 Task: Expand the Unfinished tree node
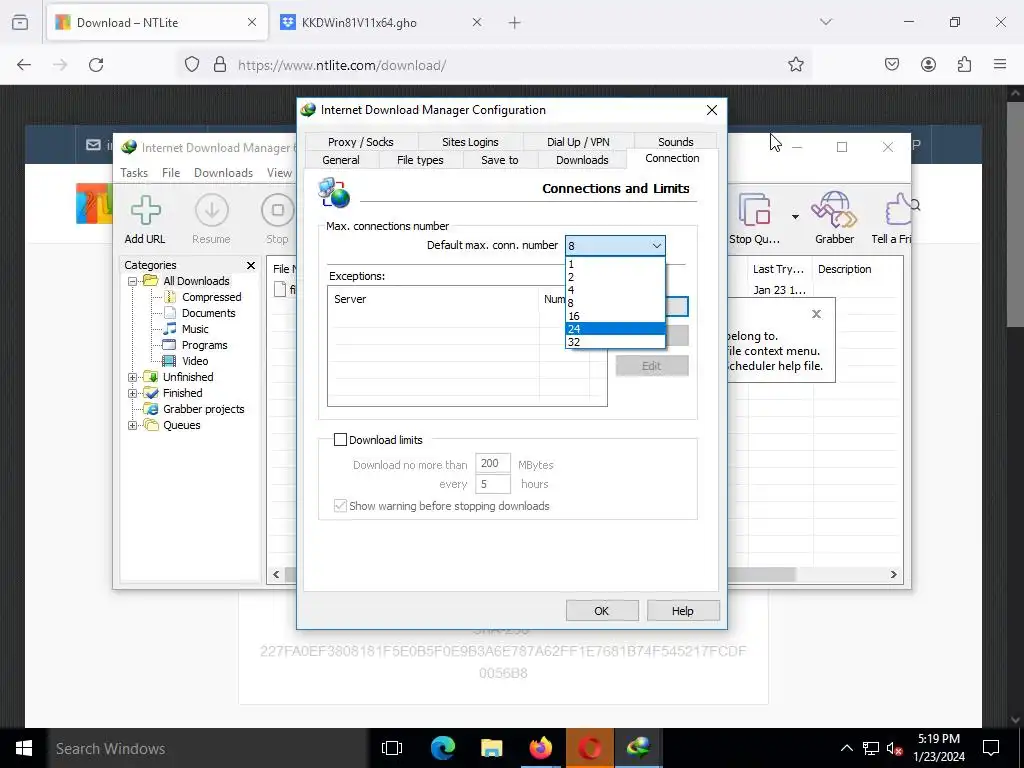tap(133, 377)
